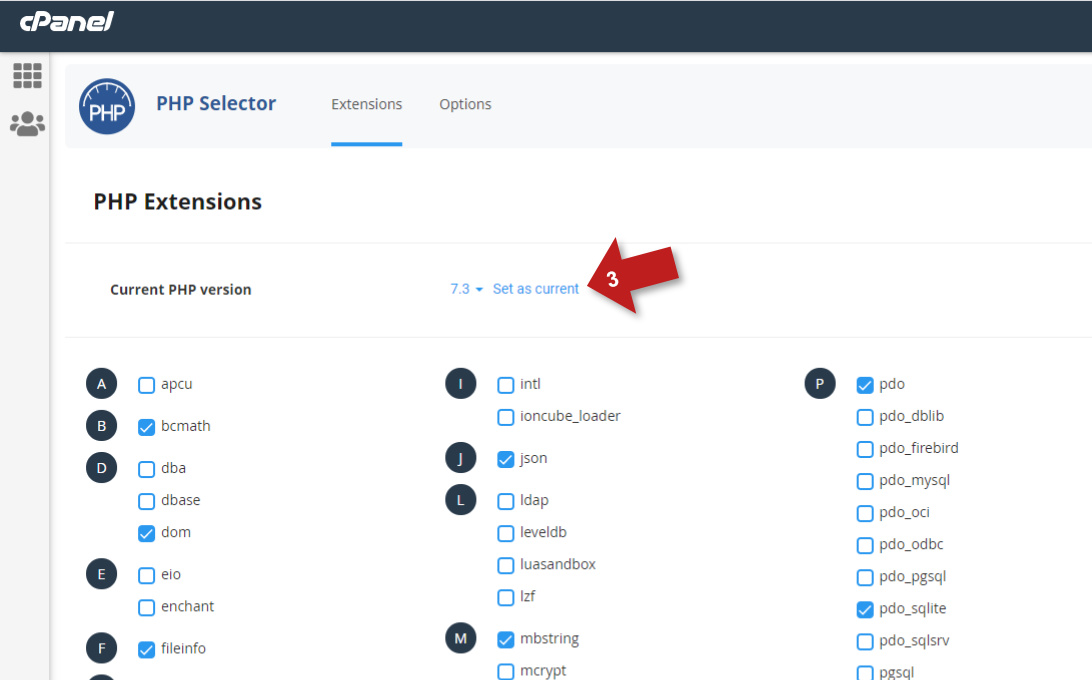Enable the pdo_mysql extension
Image resolution: width=1092 pixels, height=680 pixels.
coord(865,481)
